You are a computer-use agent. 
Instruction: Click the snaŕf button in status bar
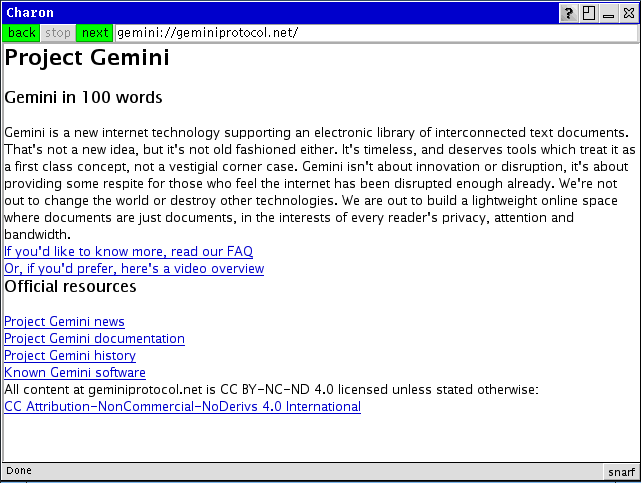coord(621,472)
